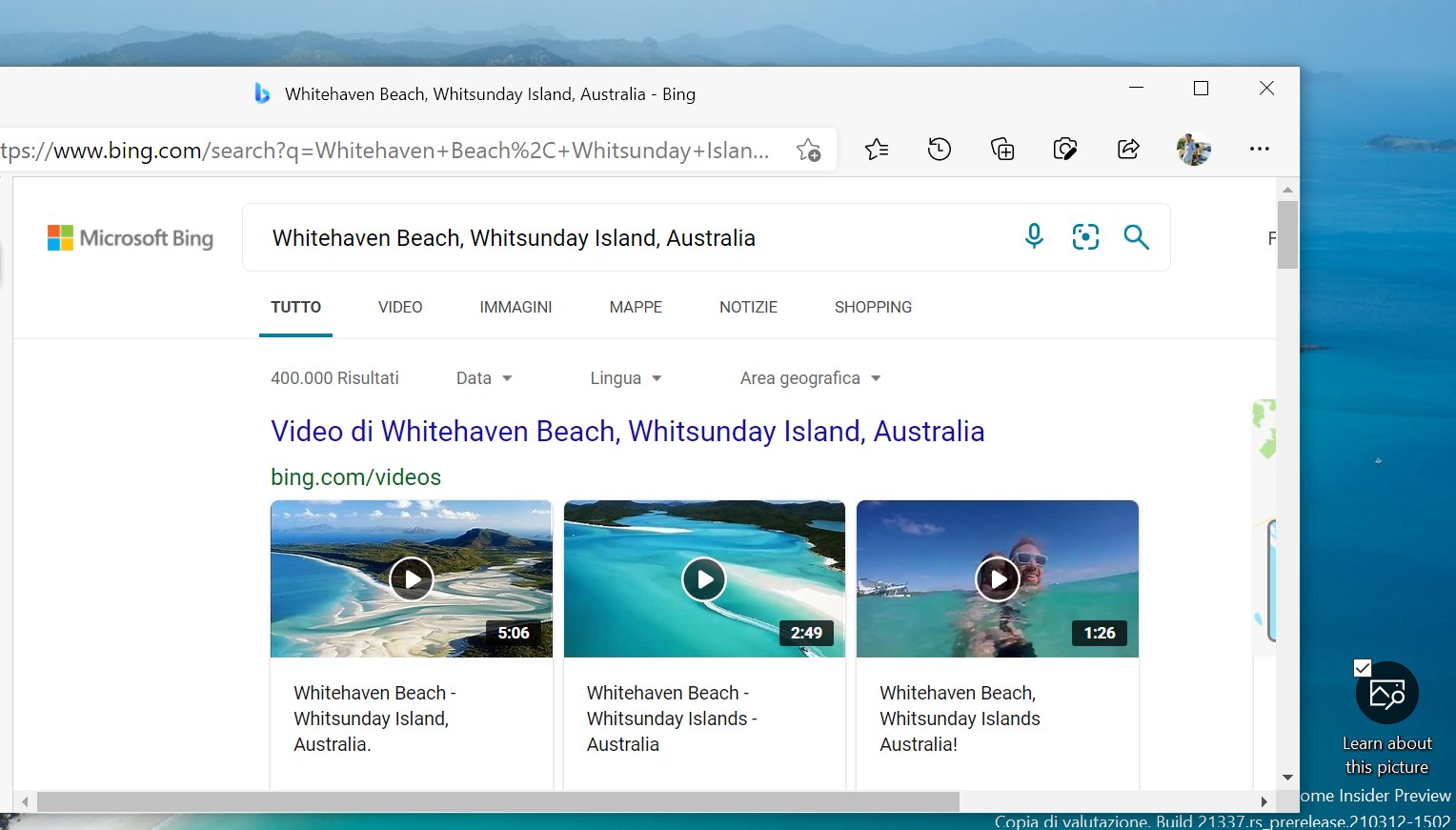Screen dimensions: 1456x830
Task: Click the Share icon in toolbar
Action: pyautogui.click(x=1128, y=149)
